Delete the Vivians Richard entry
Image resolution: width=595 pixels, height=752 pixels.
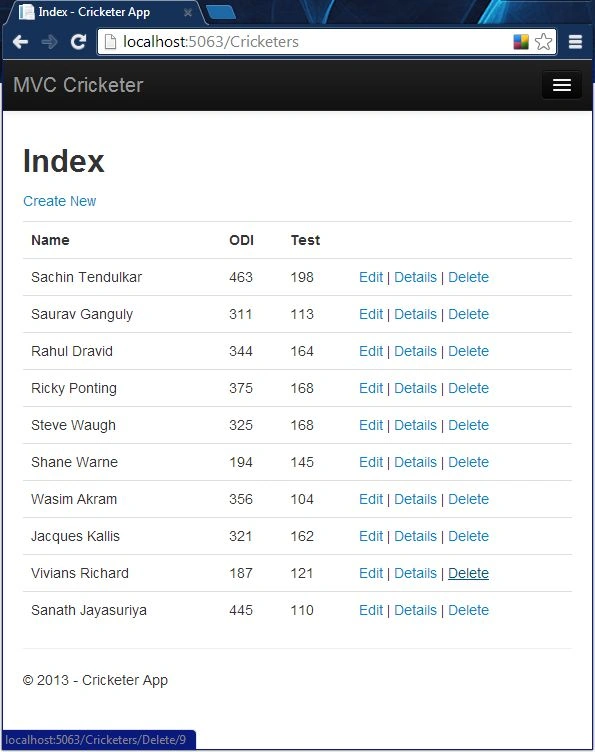point(468,573)
